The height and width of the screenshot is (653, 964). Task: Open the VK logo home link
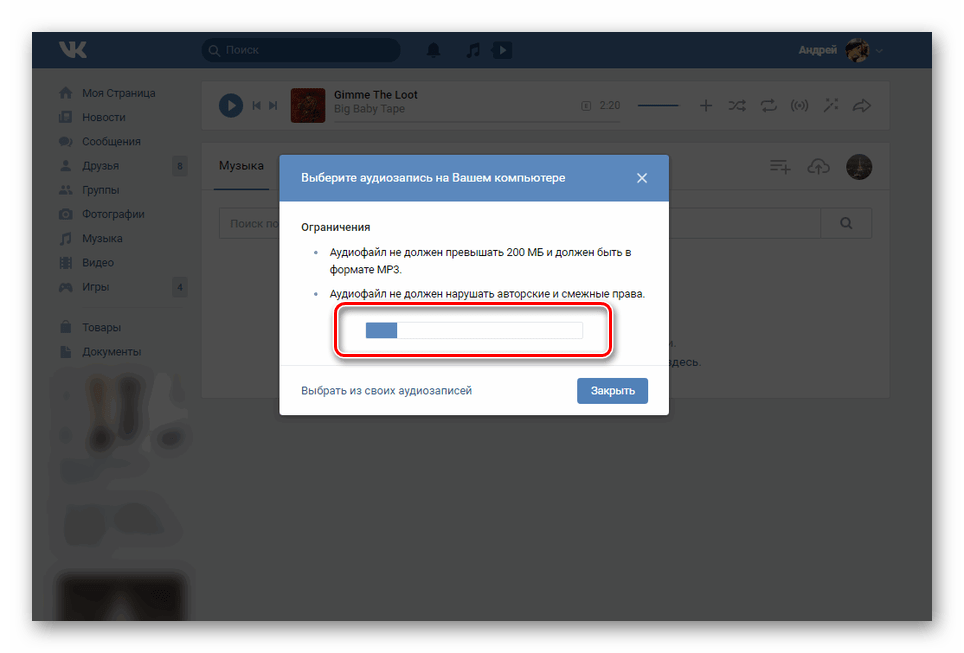[x=73, y=50]
